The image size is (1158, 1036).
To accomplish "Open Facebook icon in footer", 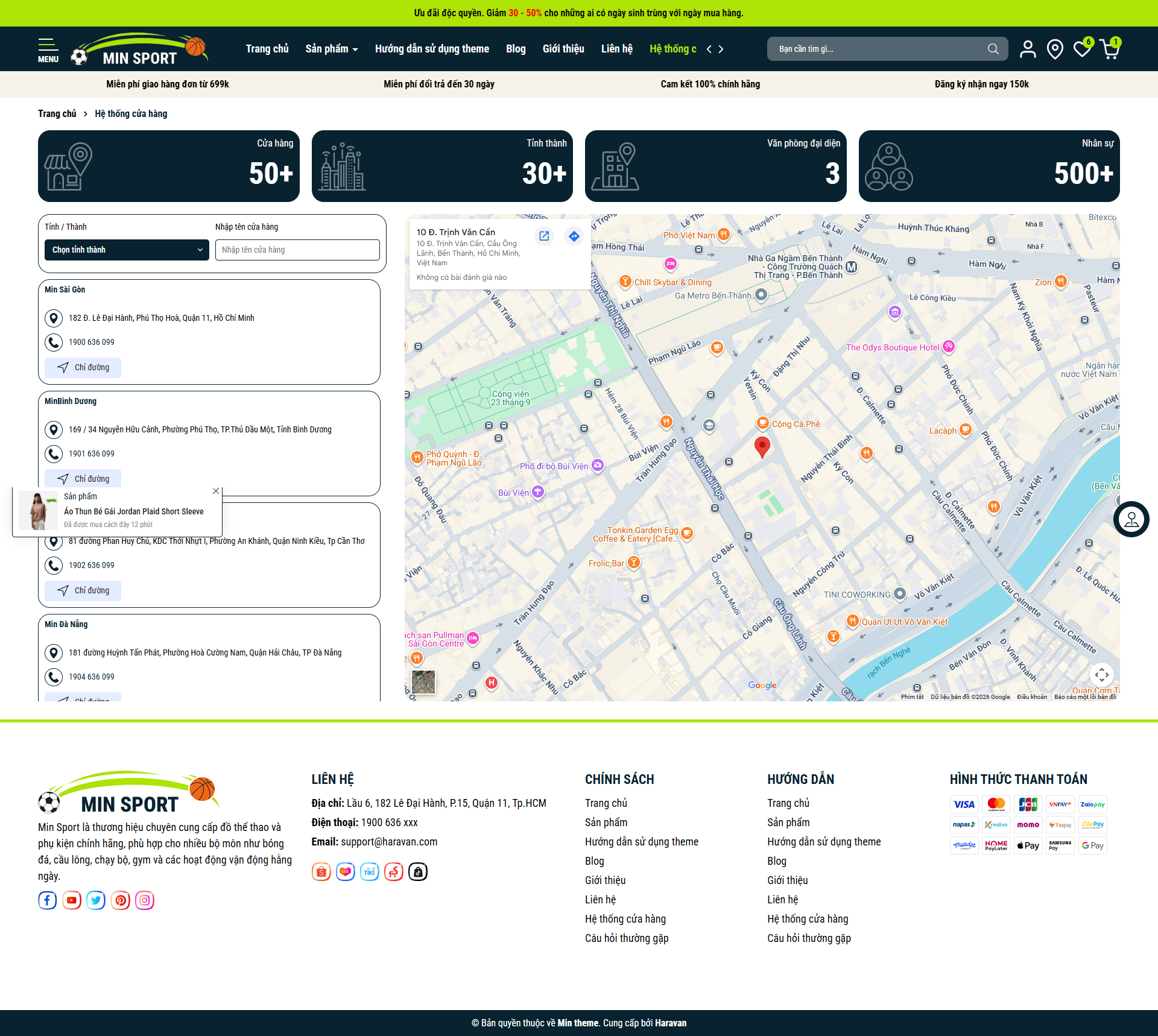I will tap(48, 900).
